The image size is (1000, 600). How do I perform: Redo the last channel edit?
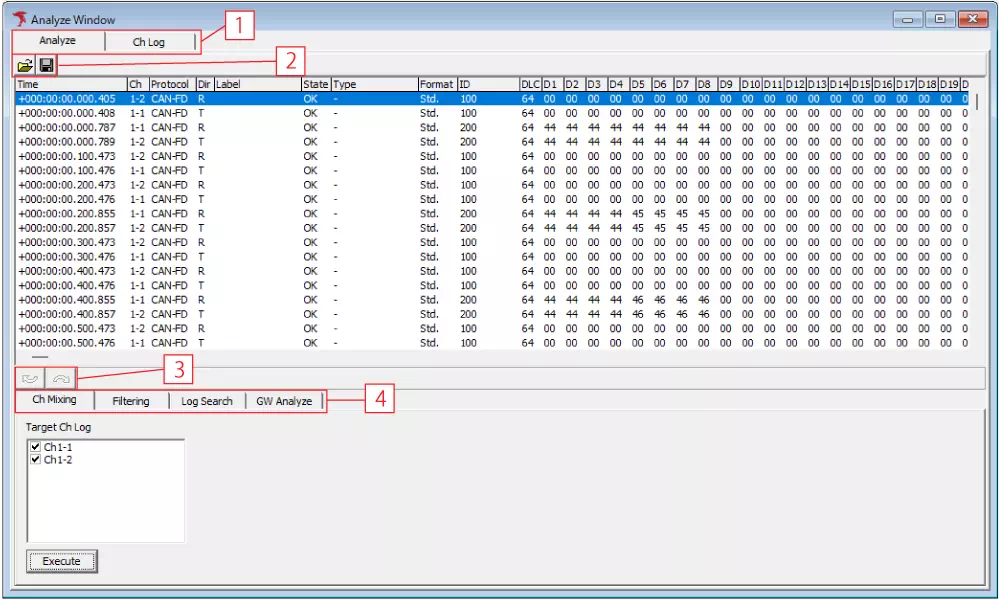pos(58,377)
